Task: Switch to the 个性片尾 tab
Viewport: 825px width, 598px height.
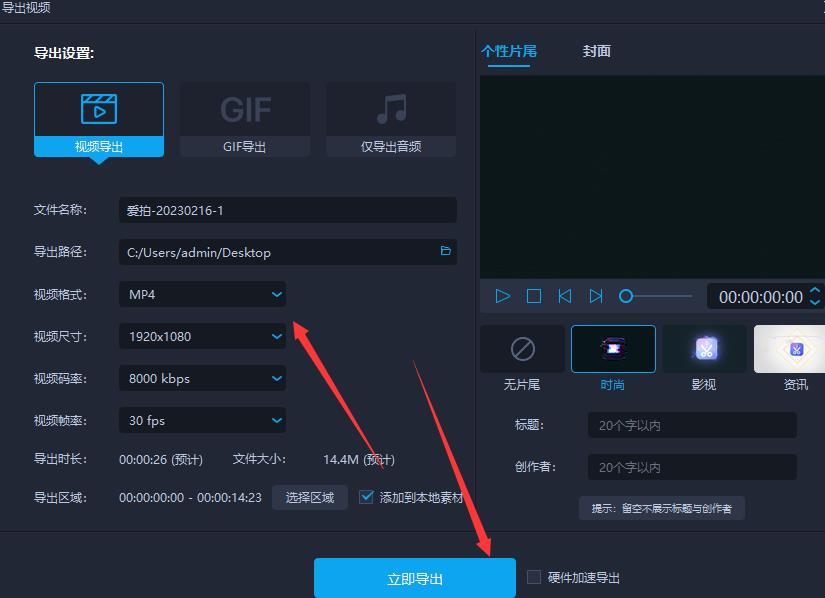Action: tap(509, 51)
